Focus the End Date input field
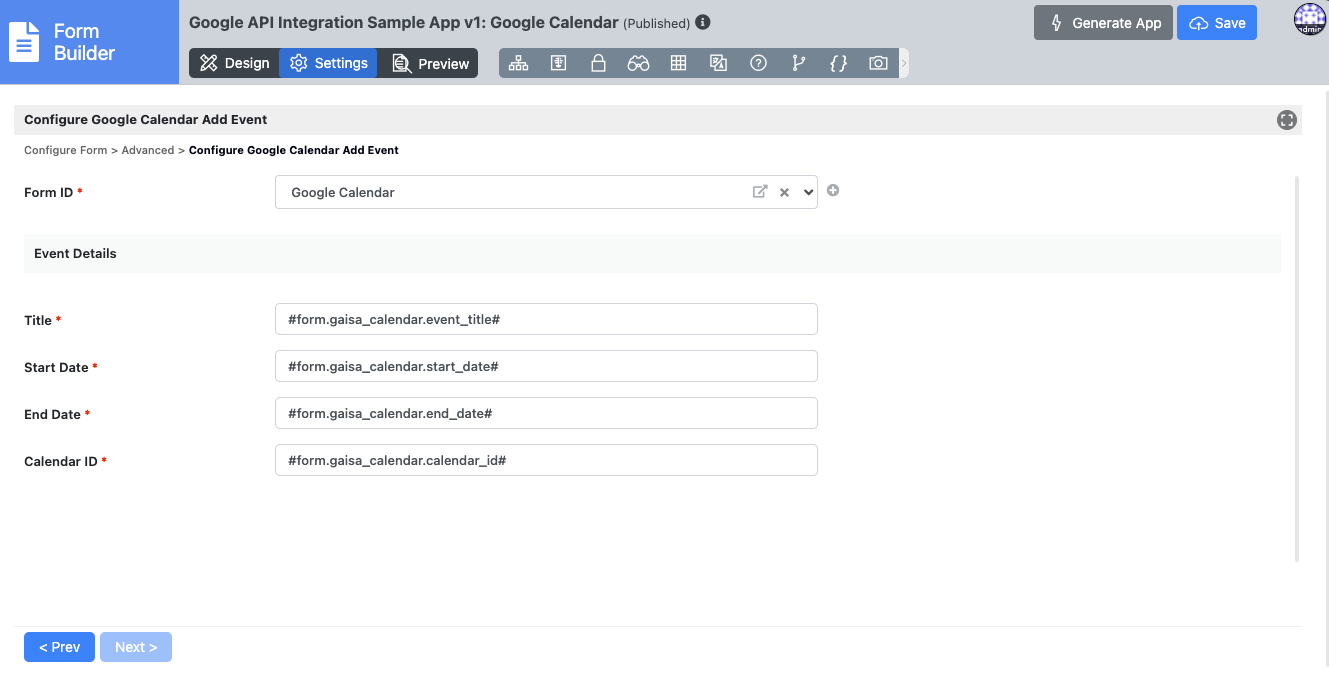This screenshot has width=1329, height=679. [546, 413]
